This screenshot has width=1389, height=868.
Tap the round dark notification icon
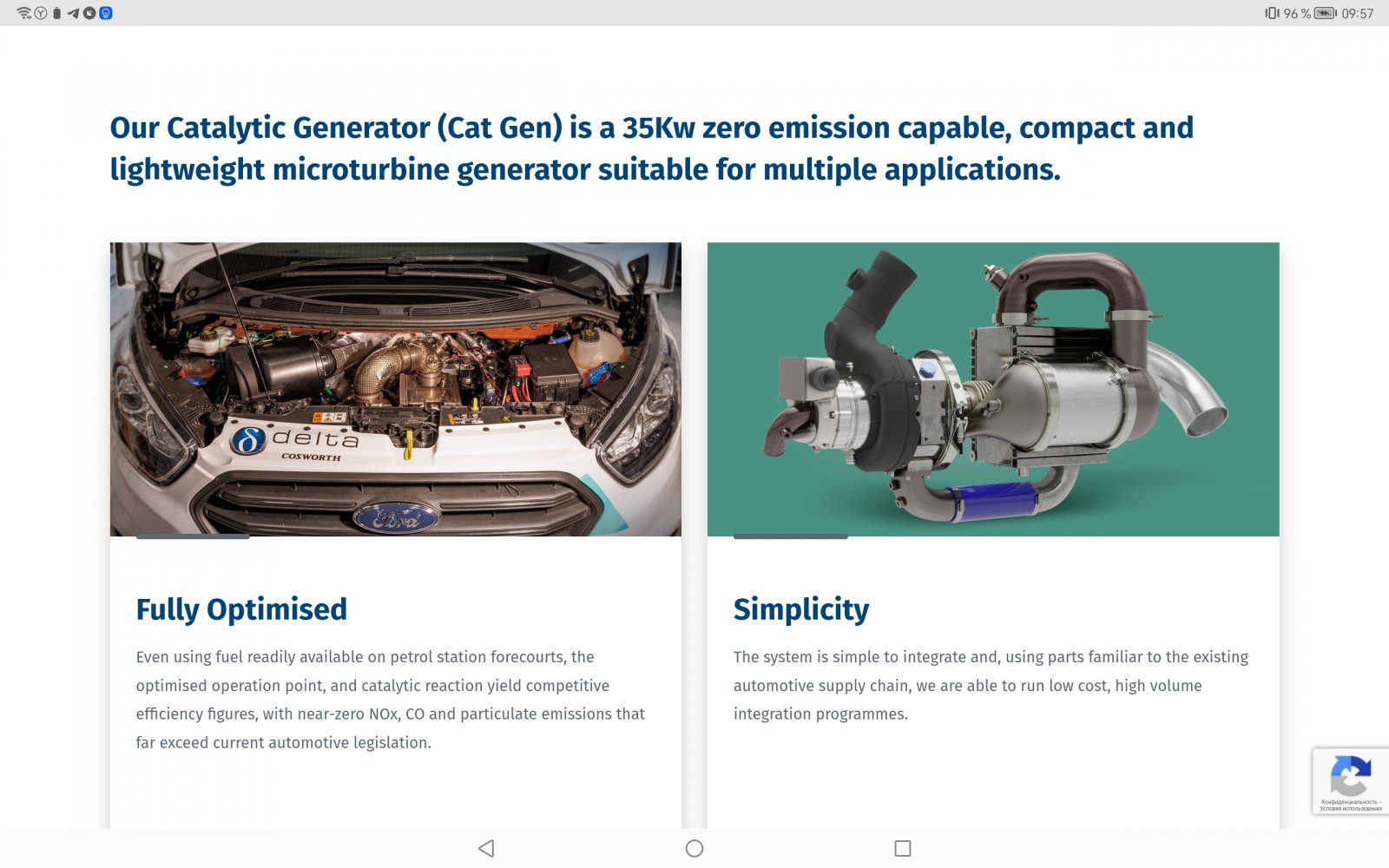coord(89,13)
